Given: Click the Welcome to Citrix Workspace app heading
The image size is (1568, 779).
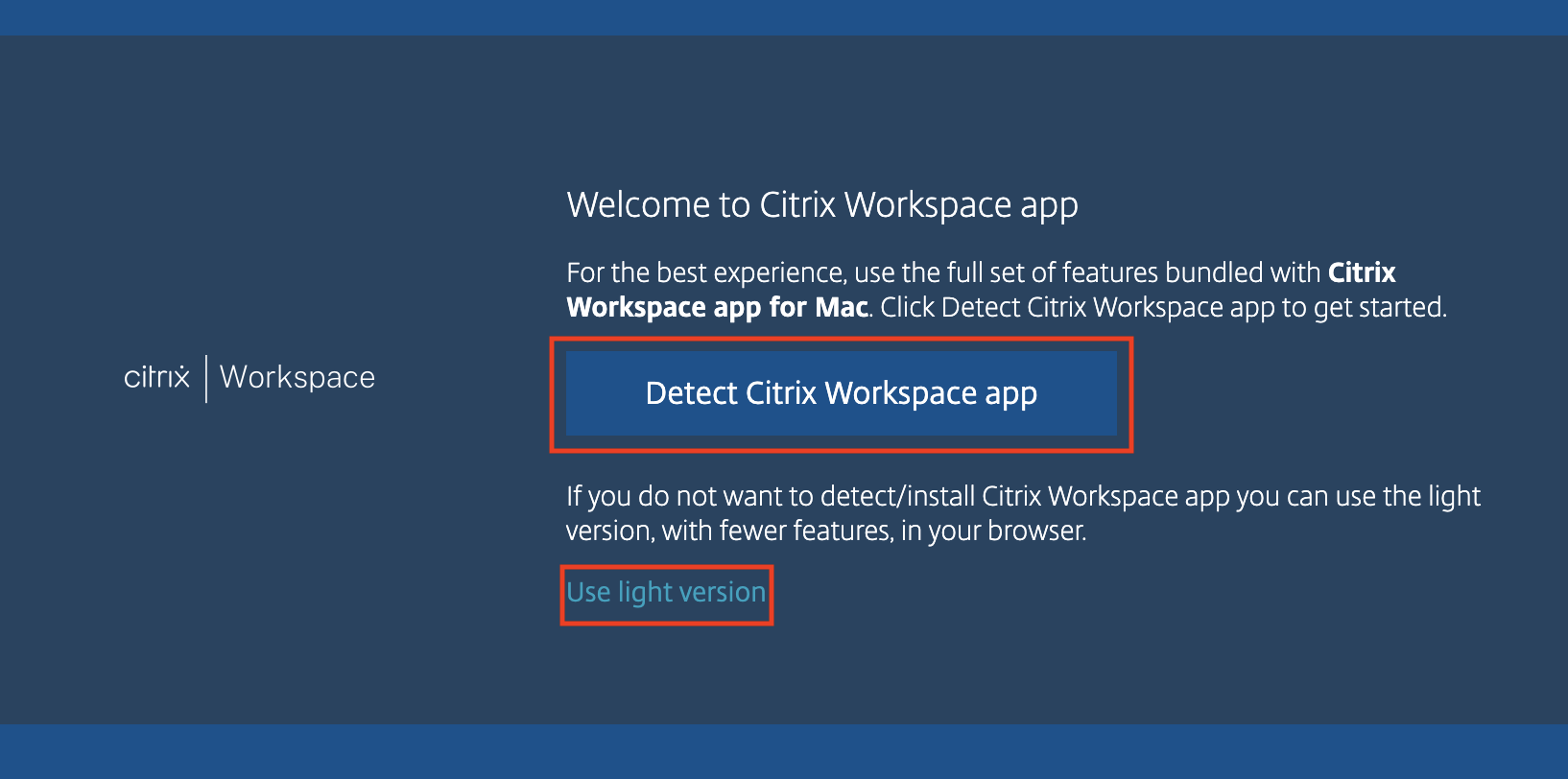Looking at the screenshot, I should pyautogui.click(x=821, y=205).
